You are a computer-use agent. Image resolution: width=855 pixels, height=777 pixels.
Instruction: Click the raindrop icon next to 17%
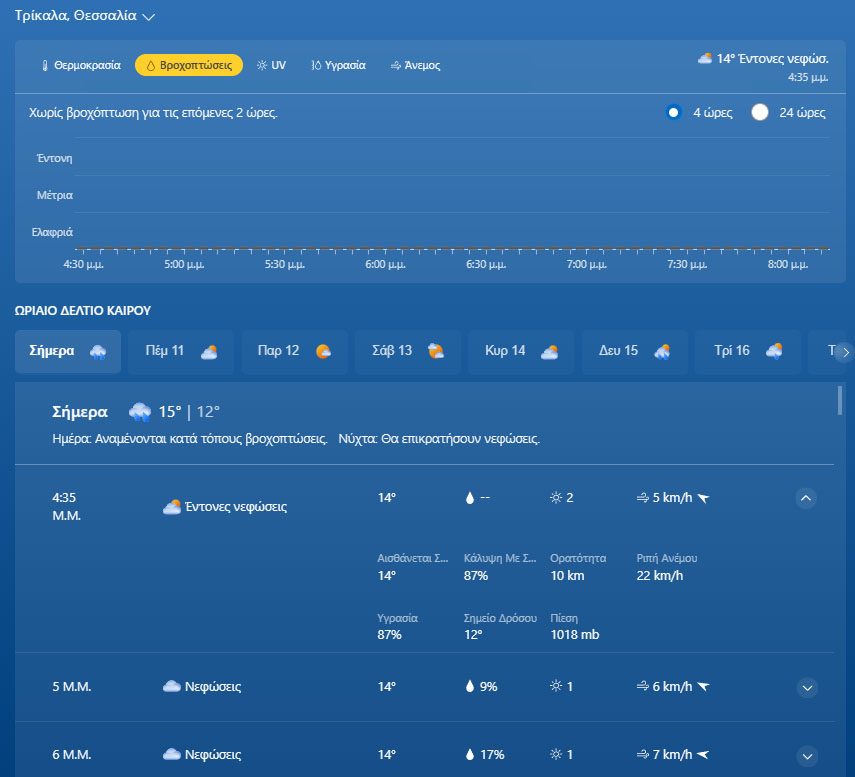[x=470, y=755]
